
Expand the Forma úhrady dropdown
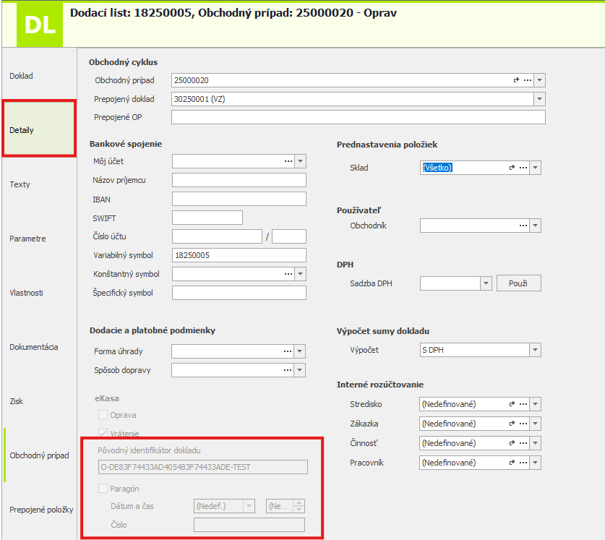coord(299,351)
